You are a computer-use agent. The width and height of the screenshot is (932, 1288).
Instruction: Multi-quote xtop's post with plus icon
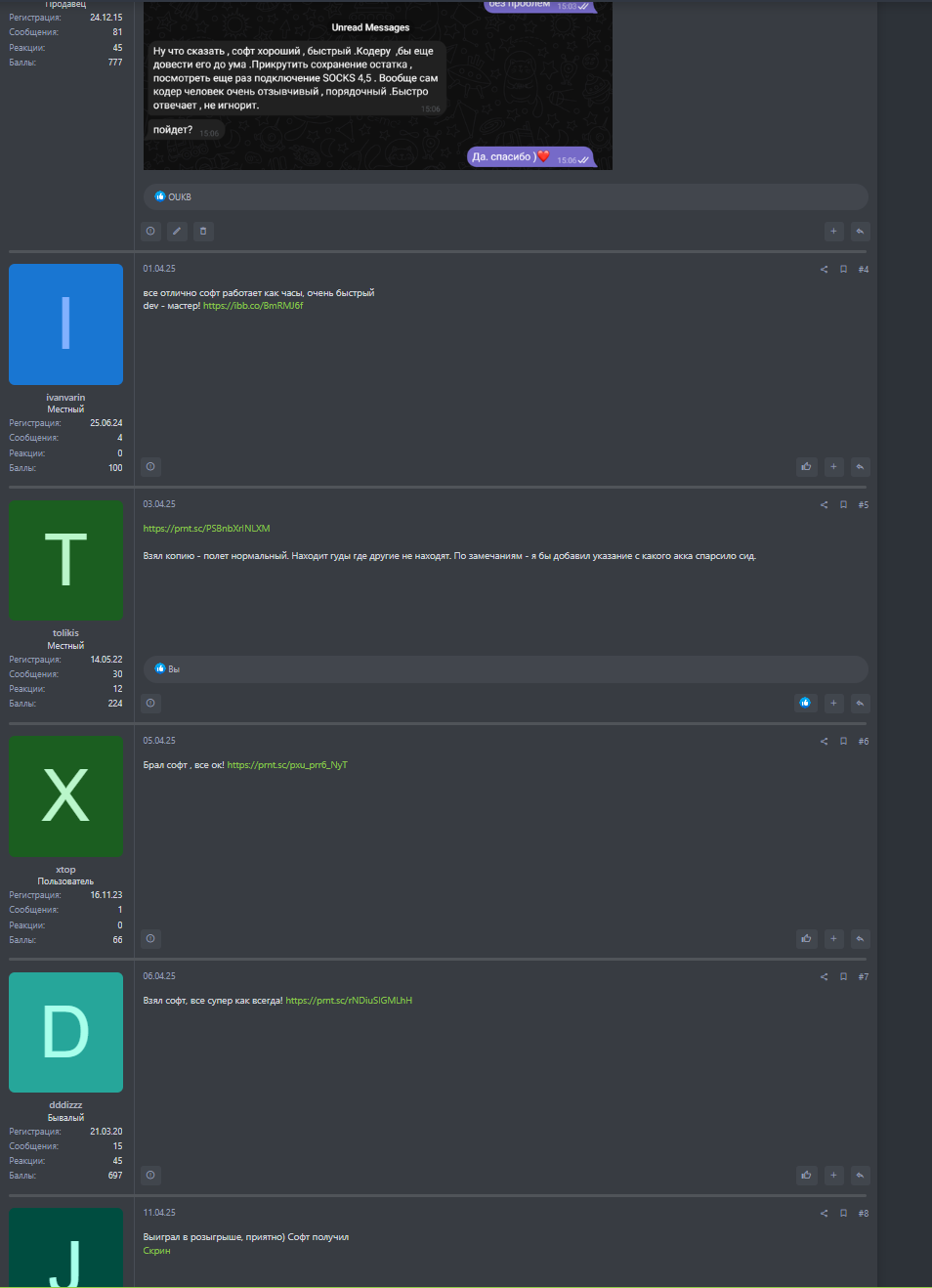833,939
